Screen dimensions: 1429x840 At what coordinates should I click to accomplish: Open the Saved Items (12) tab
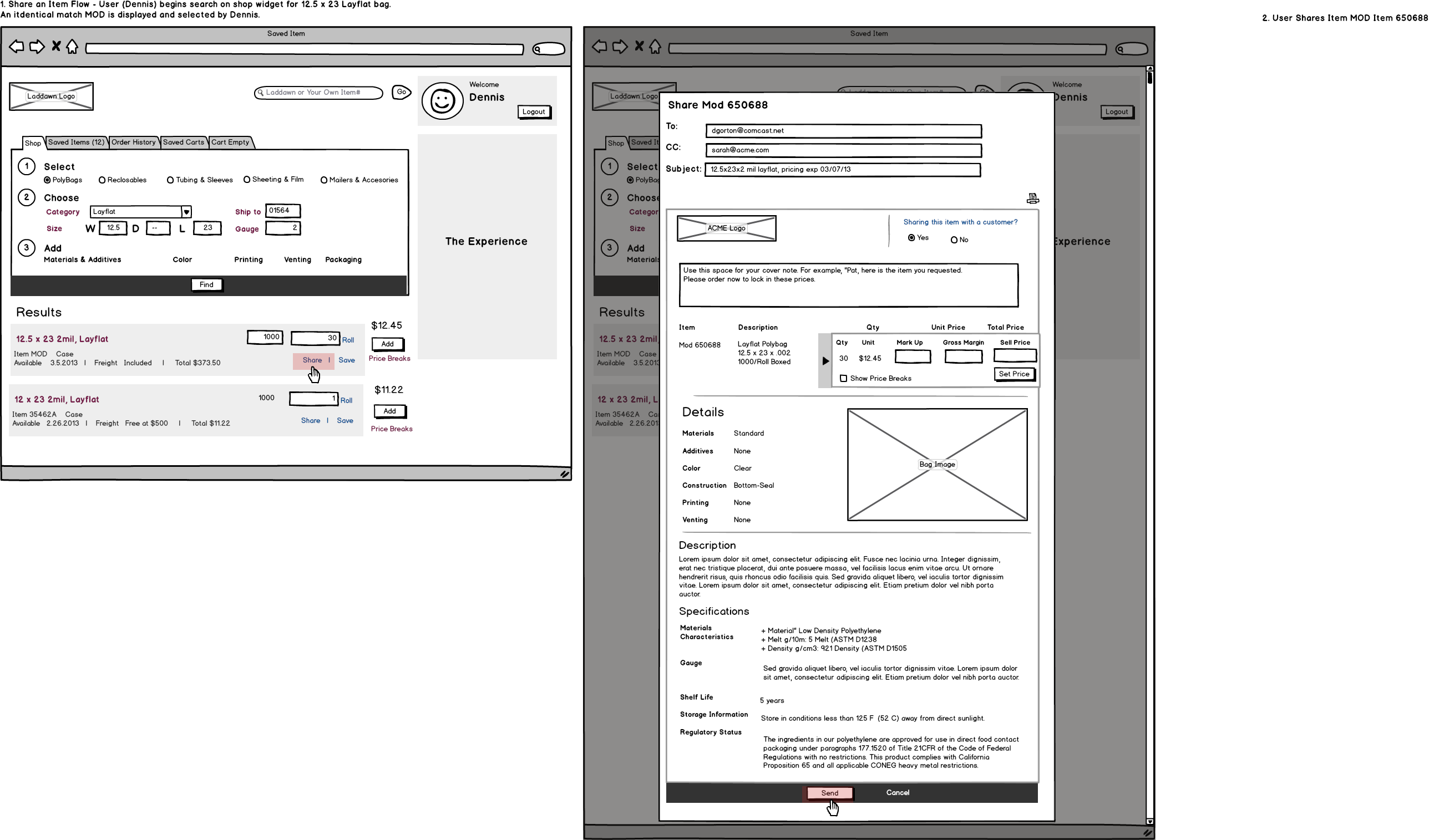(76, 142)
